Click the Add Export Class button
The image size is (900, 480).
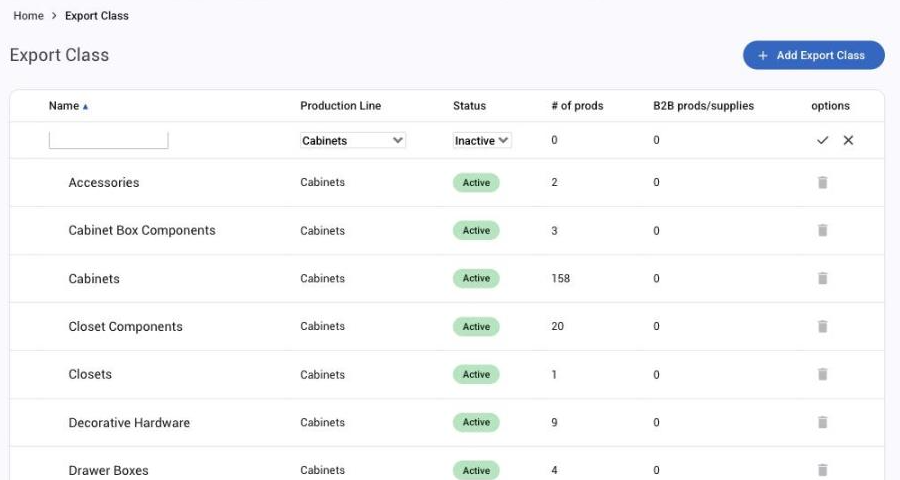coord(813,55)
